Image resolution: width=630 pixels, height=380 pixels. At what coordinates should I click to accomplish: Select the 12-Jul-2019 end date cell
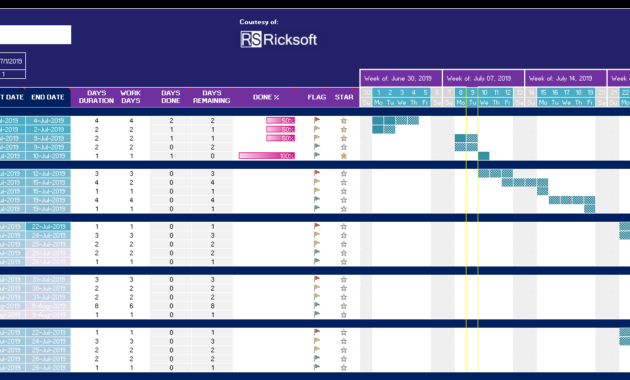pyautogui.click(x=48, y=174)
